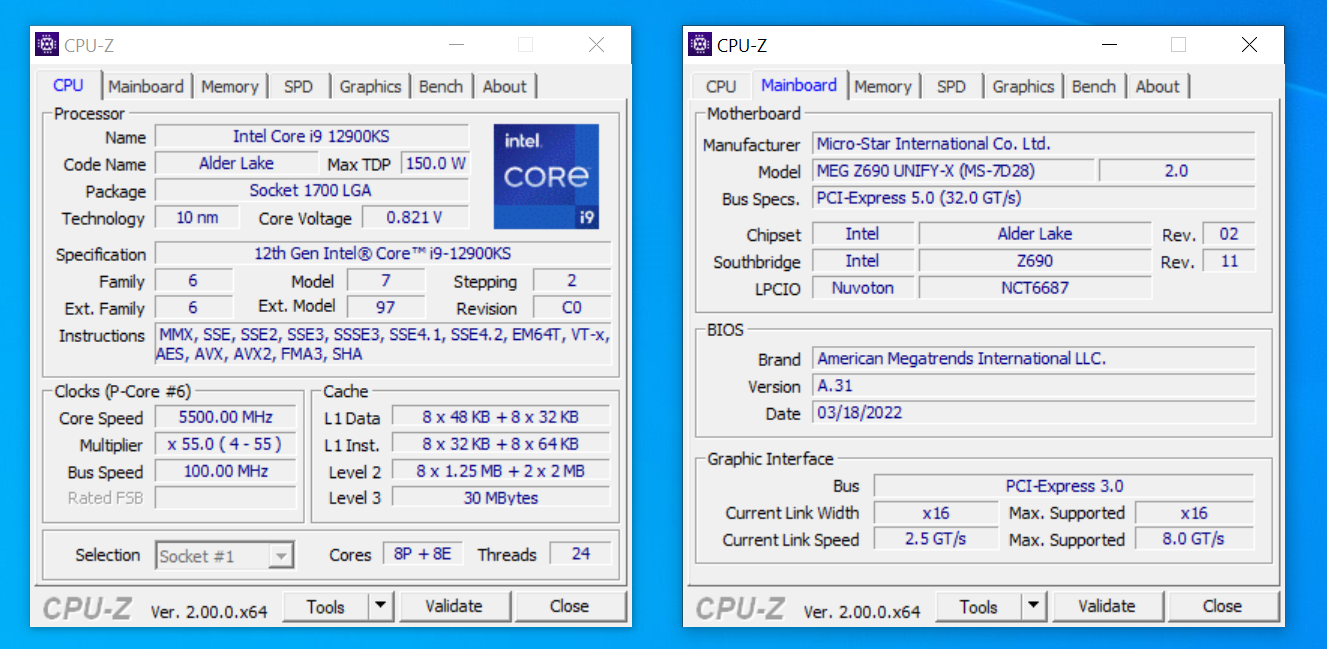Viewport: 1327px width, 649px height.
Task: Open the Tools dropdown arrow in the left window
Action: tap(381, 606)
